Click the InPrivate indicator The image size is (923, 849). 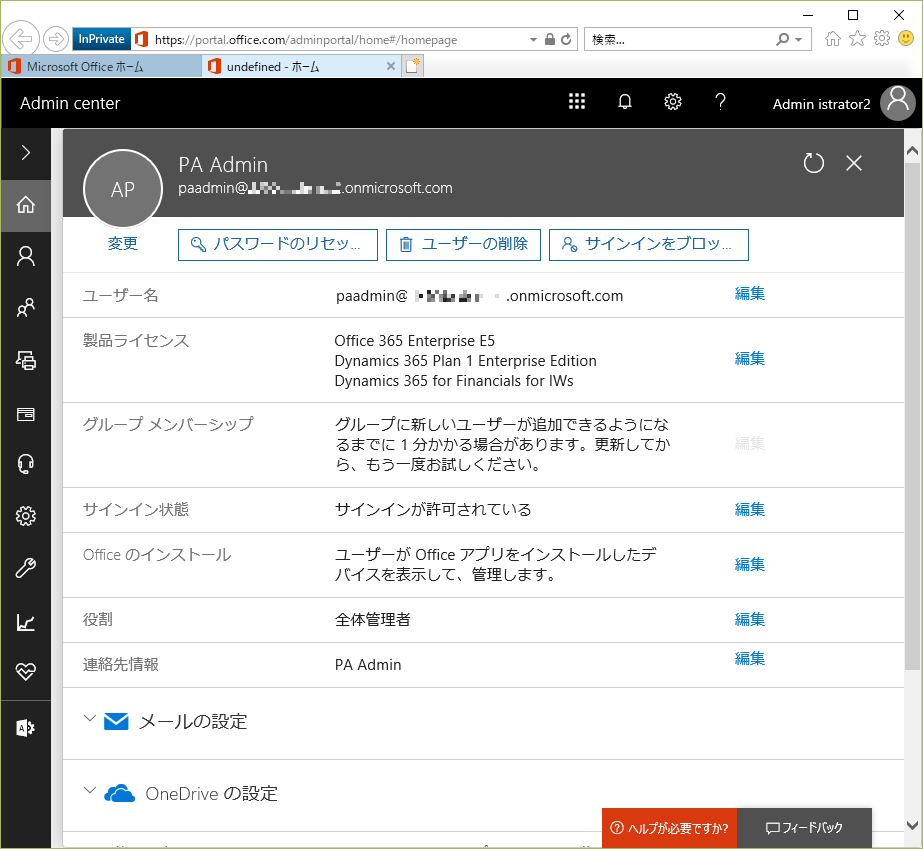point(101,39)
